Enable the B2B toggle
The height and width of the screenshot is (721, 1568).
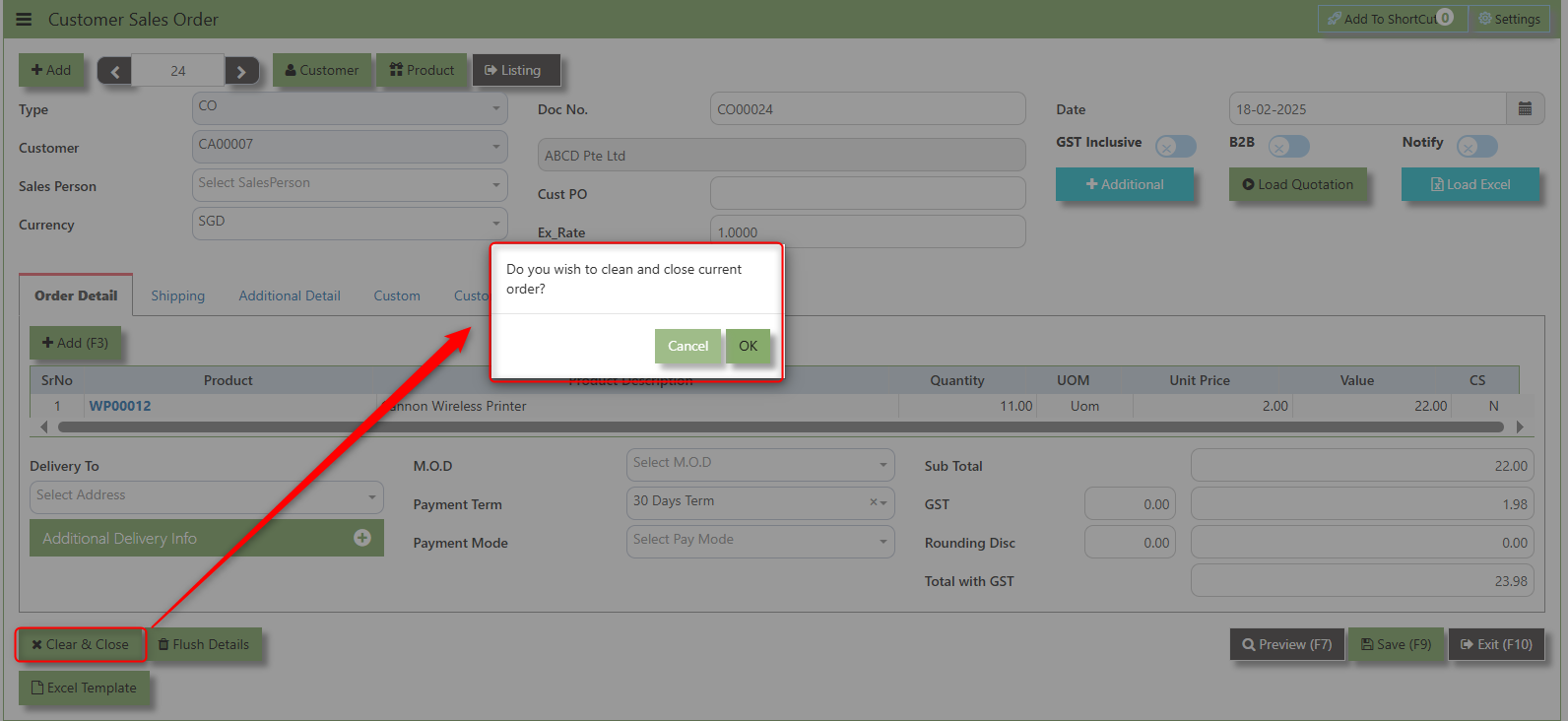pyautogui.click(x=1288, y=147)
